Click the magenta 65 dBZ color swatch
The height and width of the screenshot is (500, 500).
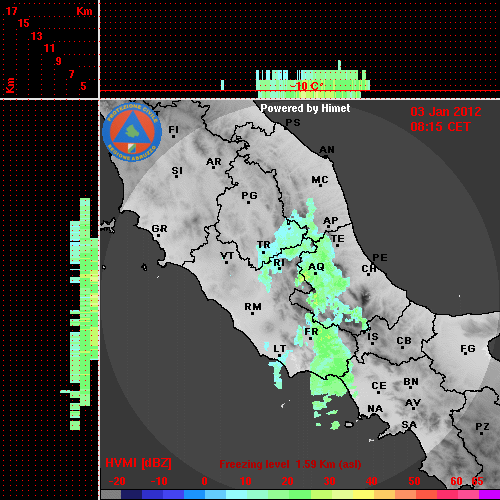pos(489,494)
